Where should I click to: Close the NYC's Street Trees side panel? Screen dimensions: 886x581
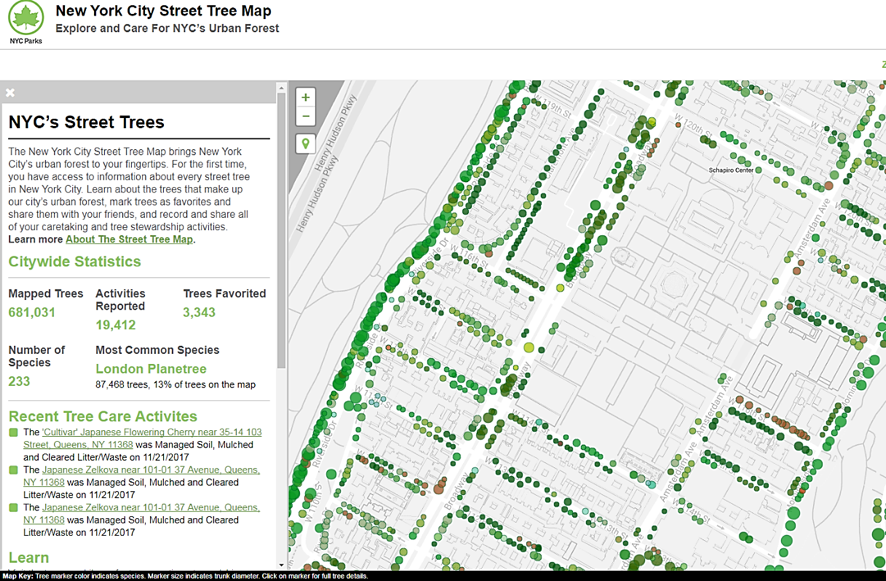click(x=10, y=93)
